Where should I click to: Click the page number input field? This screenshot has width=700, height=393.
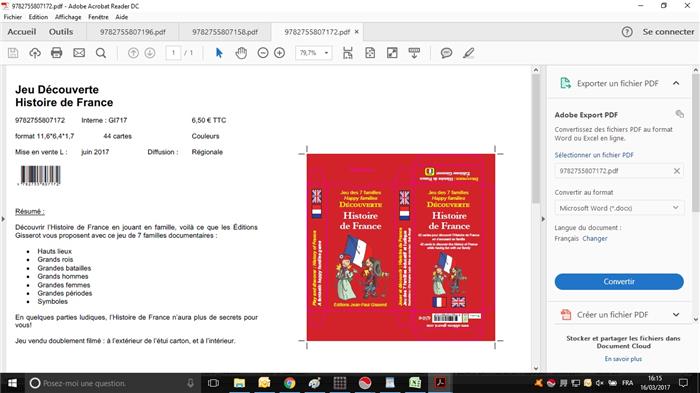click(173, 53)
